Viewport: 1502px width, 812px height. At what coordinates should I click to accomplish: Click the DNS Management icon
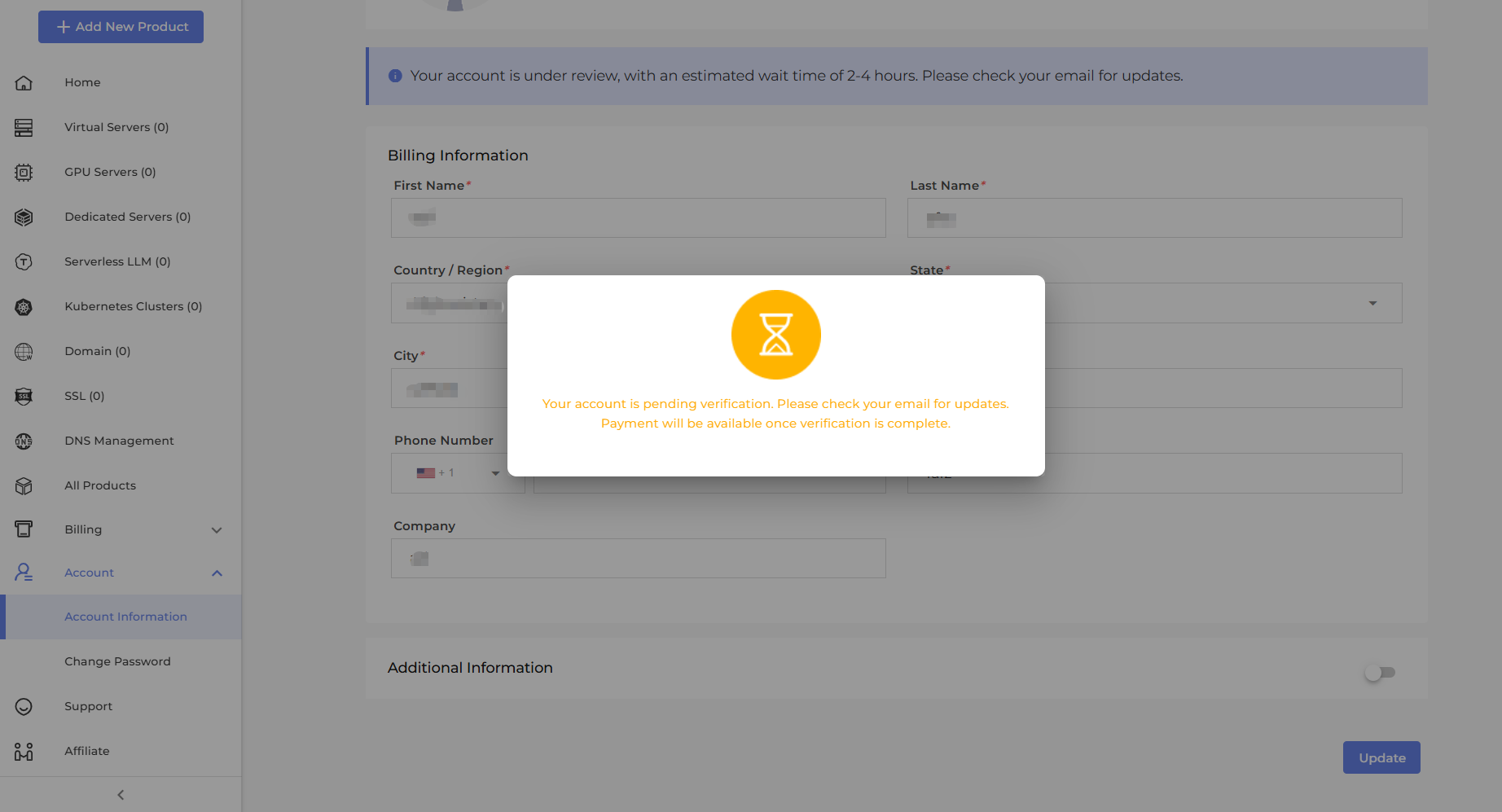point(24,441)
